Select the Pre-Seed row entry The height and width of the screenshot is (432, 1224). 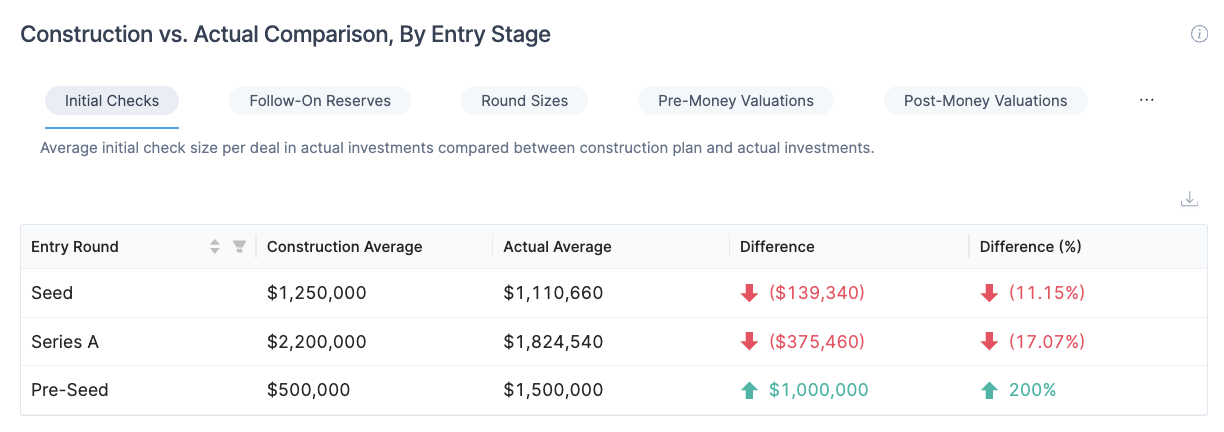[x=70, y=391]
